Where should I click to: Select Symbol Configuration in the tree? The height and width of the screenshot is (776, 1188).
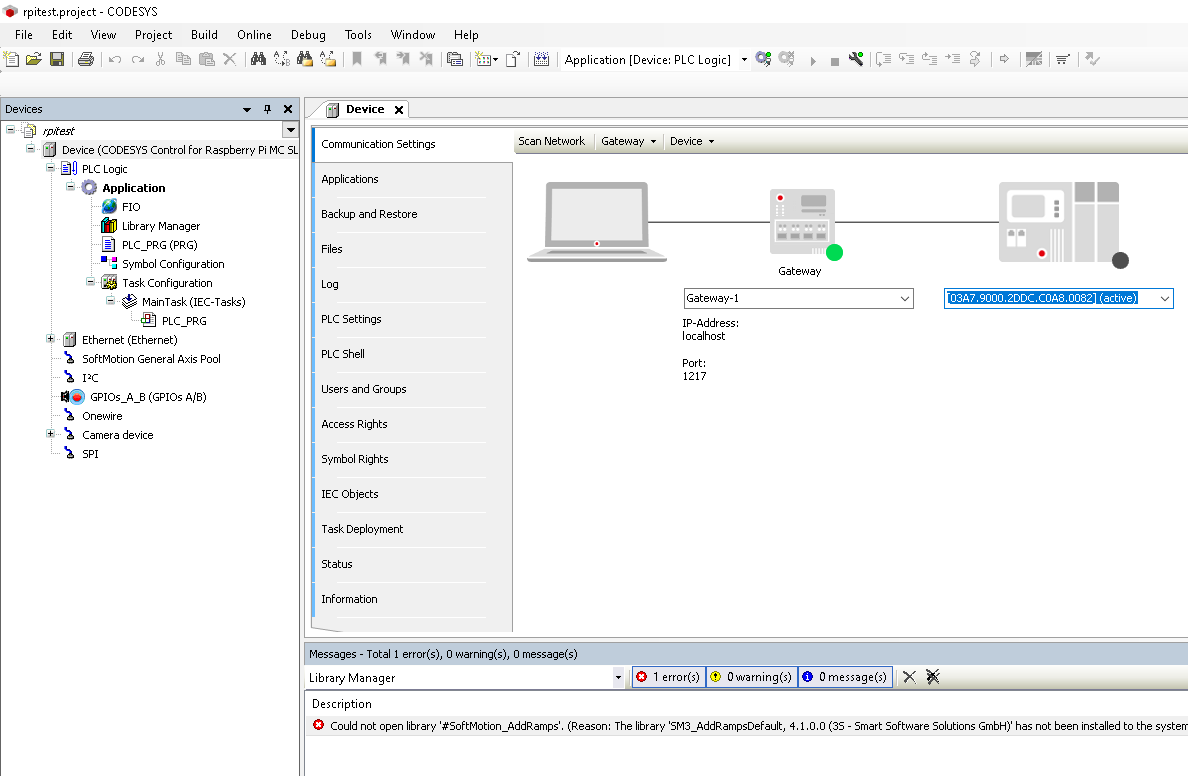[173, 264]
